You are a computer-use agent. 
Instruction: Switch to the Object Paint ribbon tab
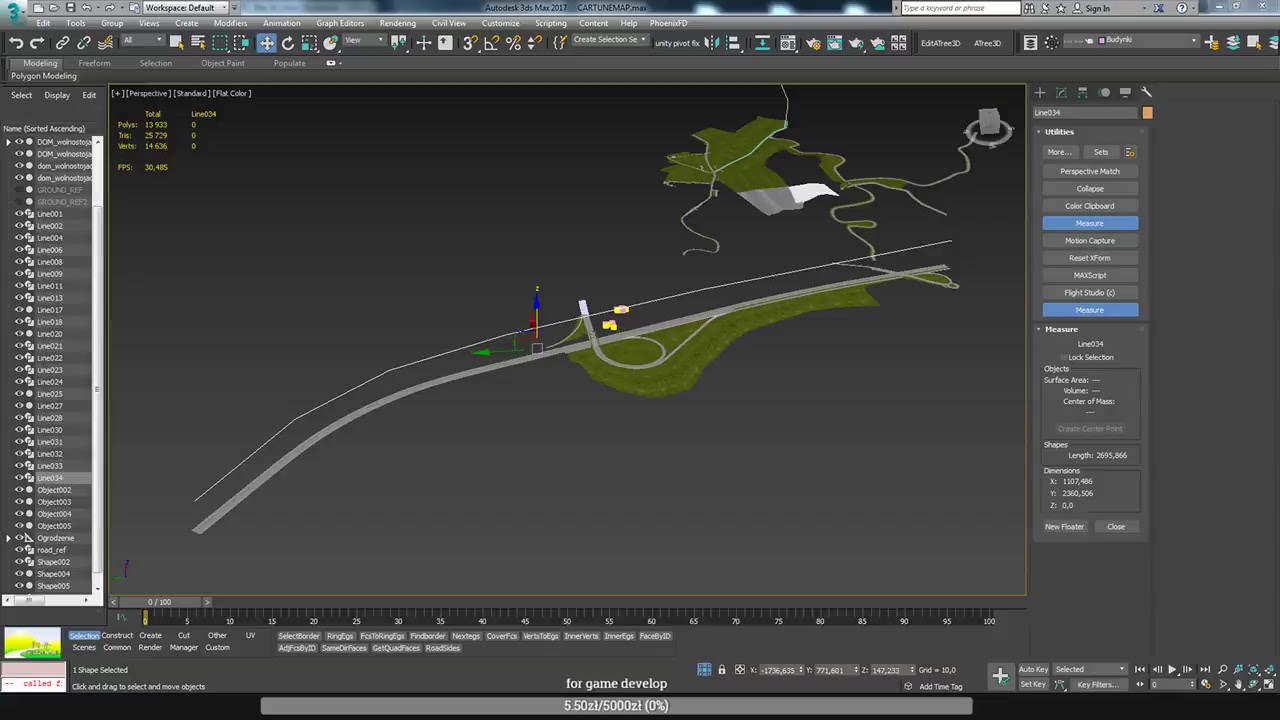tap(222, 63)
